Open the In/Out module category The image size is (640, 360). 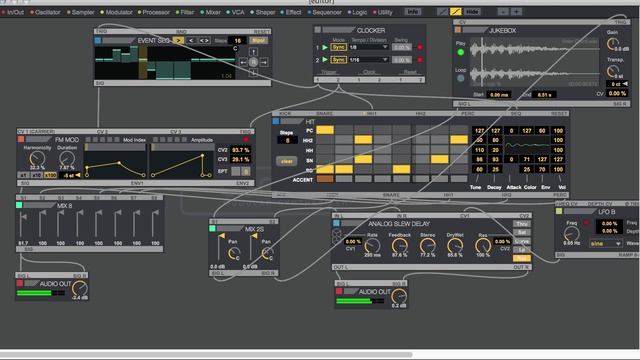tap(13, 12)
